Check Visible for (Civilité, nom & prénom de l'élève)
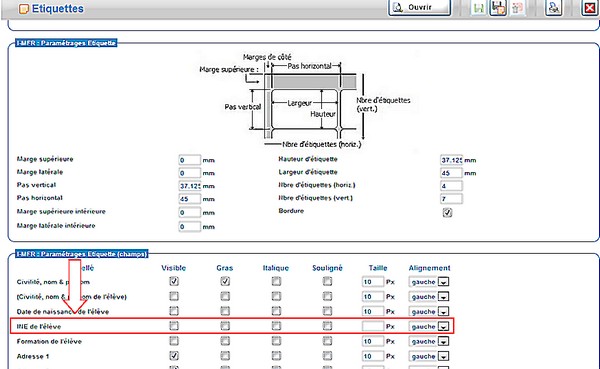The image size is (600, 369). pyautogui.click(x=174, y=296)
